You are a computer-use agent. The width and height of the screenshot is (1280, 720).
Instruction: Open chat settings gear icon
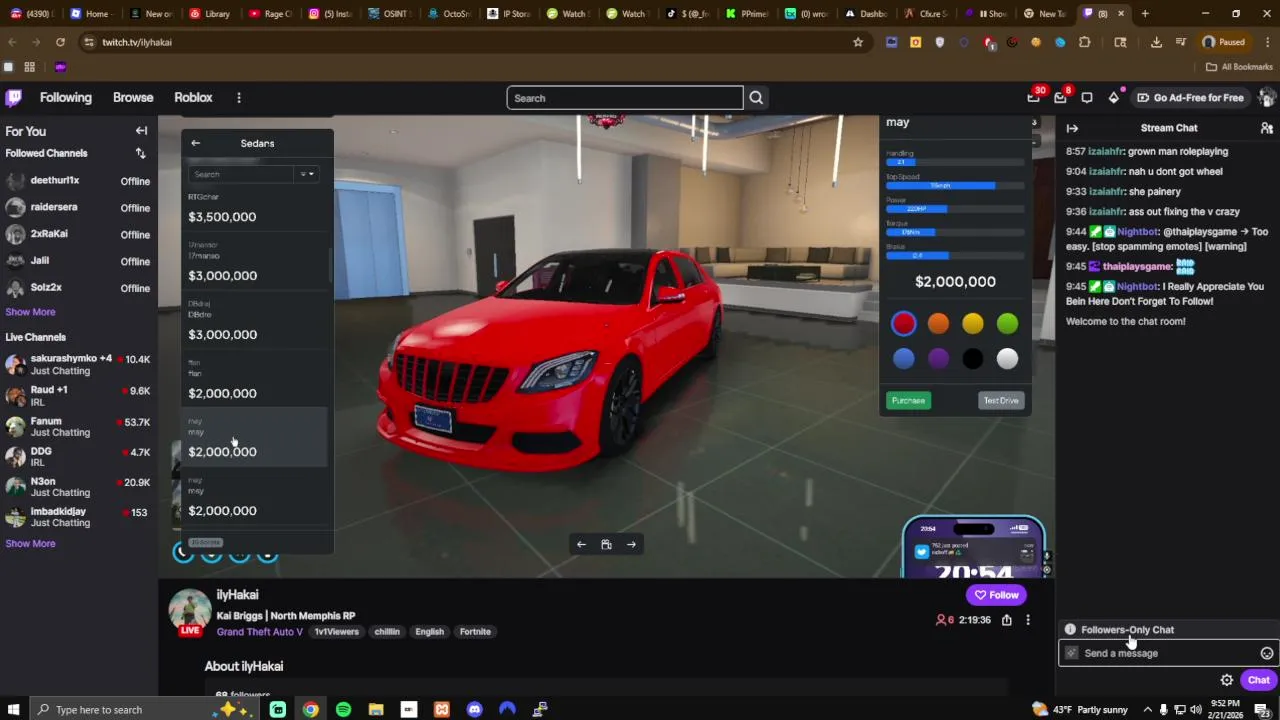[x=1227, y=680]
